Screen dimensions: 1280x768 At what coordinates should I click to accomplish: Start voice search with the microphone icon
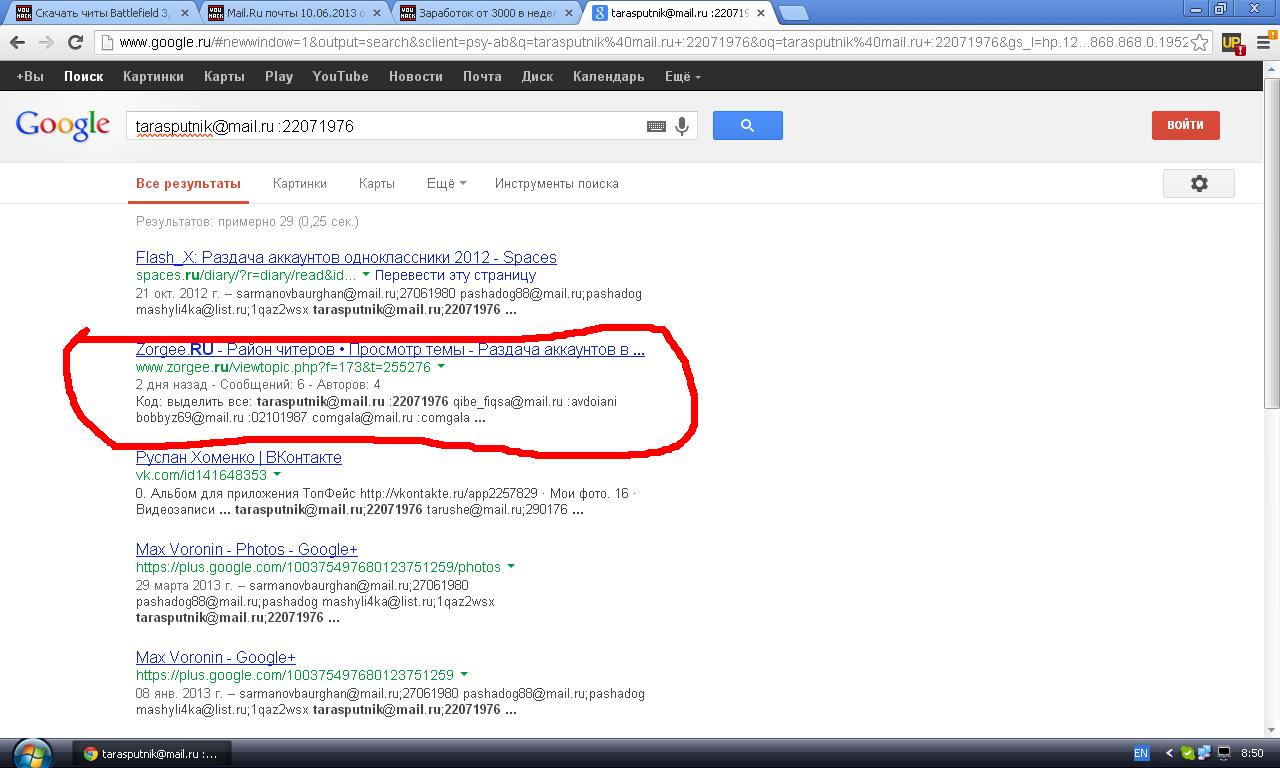[x=682, y=126]
